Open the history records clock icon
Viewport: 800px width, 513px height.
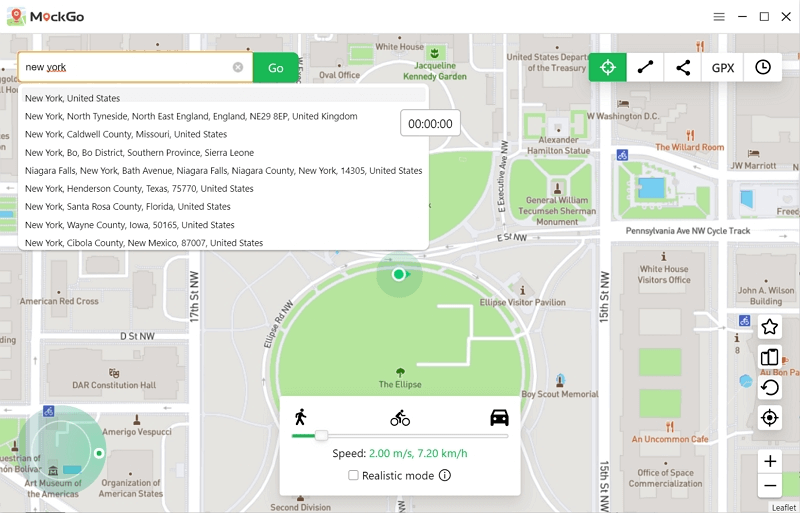pos(763,68)
